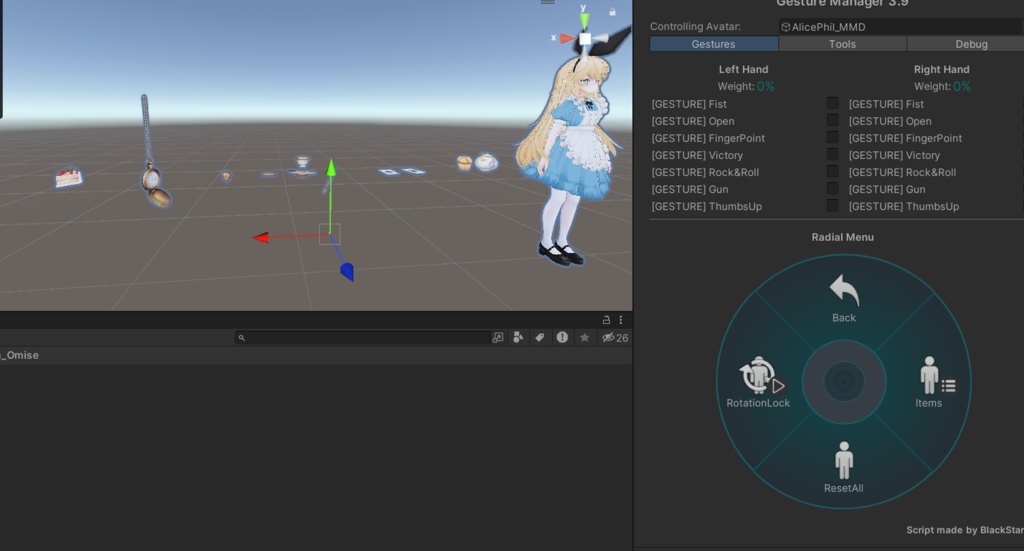Click the green Y axis cone of scene orientation gizmo

pyautogui.click(x=584, y=20)
